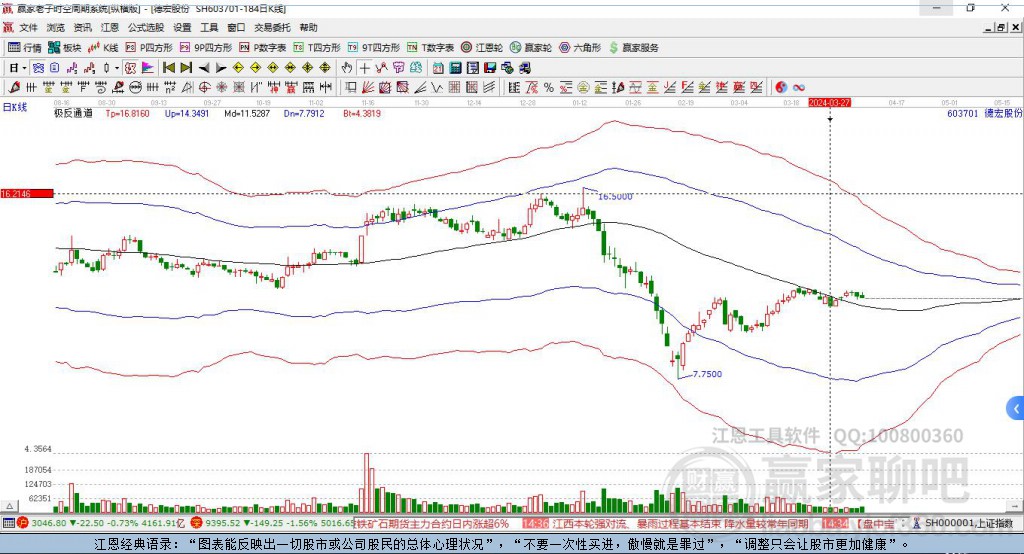Select the V-shaped zigzag line tool
The image size is (1024, 554).
437,88
